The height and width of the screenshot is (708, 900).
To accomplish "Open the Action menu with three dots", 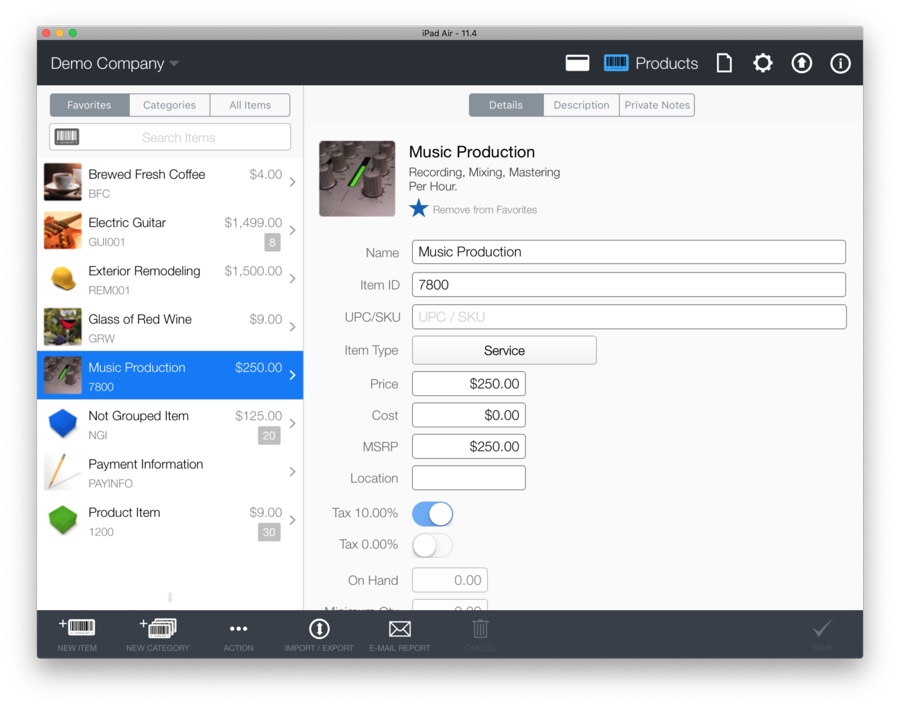I will (x=238, y=629).
